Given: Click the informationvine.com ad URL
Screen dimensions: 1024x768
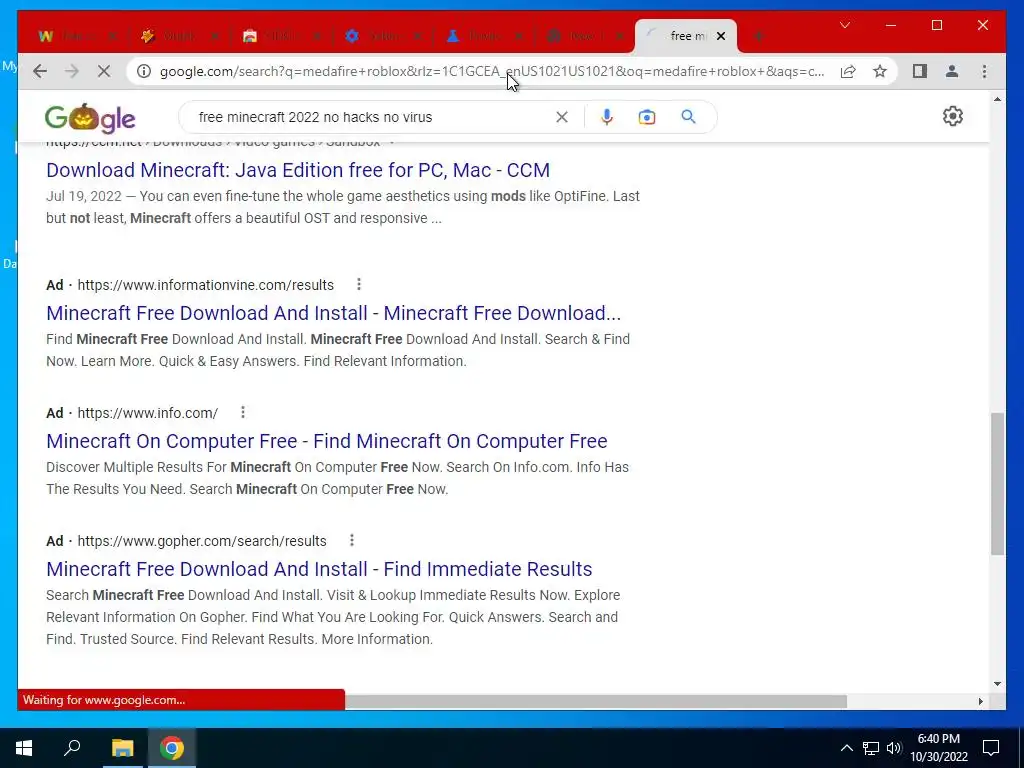Looking at the screenshot, I should point(205,285).
